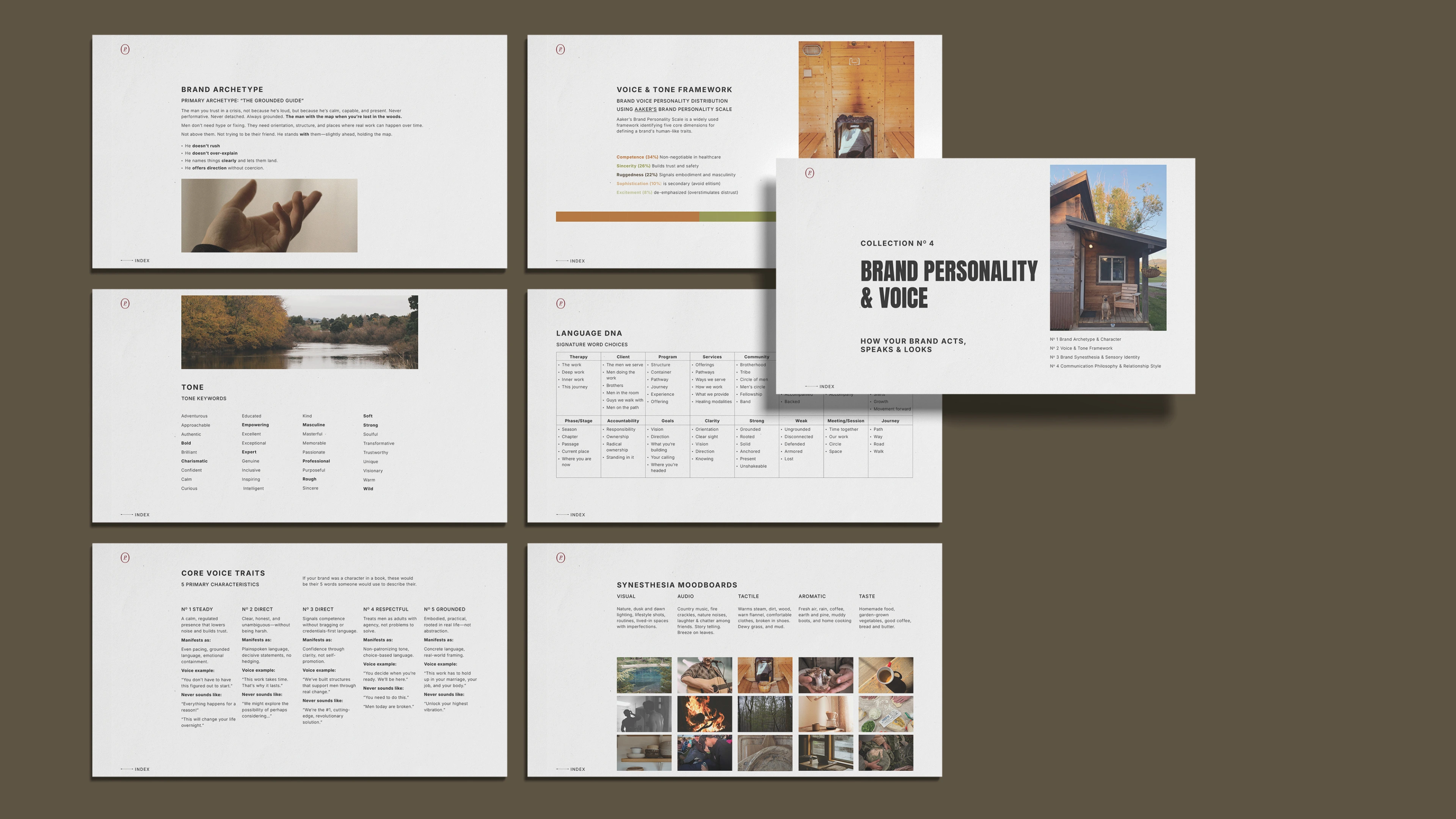Select the autumn river photo on Tone slide
Viewport: 1456px width, 819px height.
[x=300, y=333]
